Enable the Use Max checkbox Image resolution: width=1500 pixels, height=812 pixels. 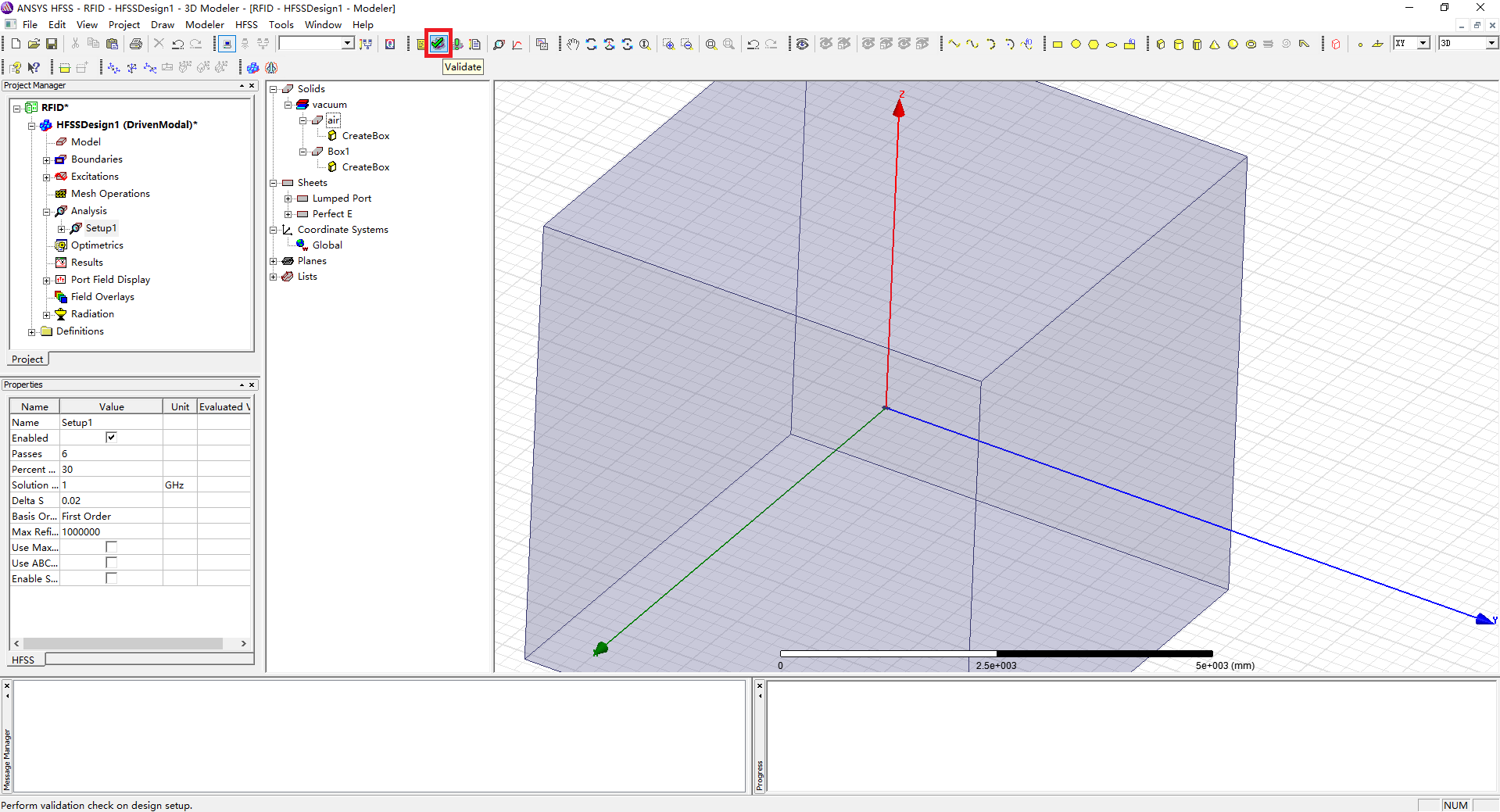(111, 547)
